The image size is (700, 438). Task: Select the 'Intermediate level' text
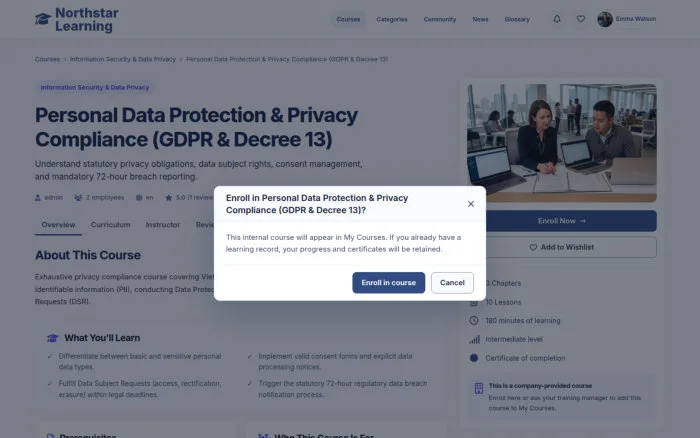click(514, 339)
